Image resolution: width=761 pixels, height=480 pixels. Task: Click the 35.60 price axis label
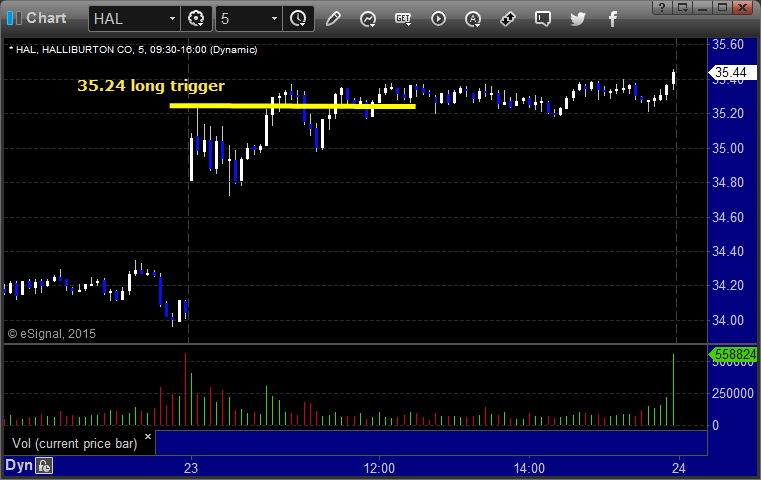728,45
